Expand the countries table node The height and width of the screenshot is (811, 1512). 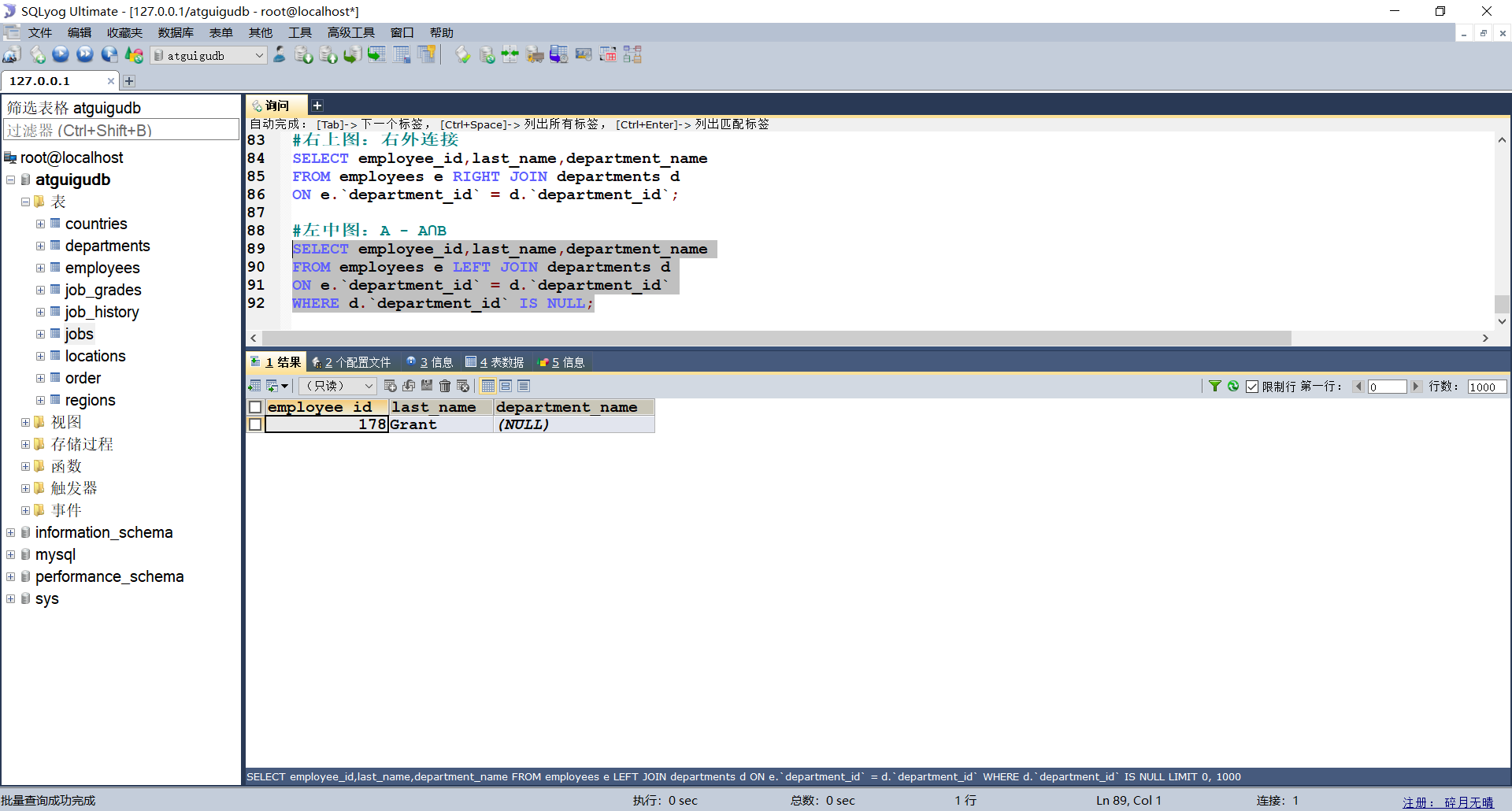[x=40, y=224]
